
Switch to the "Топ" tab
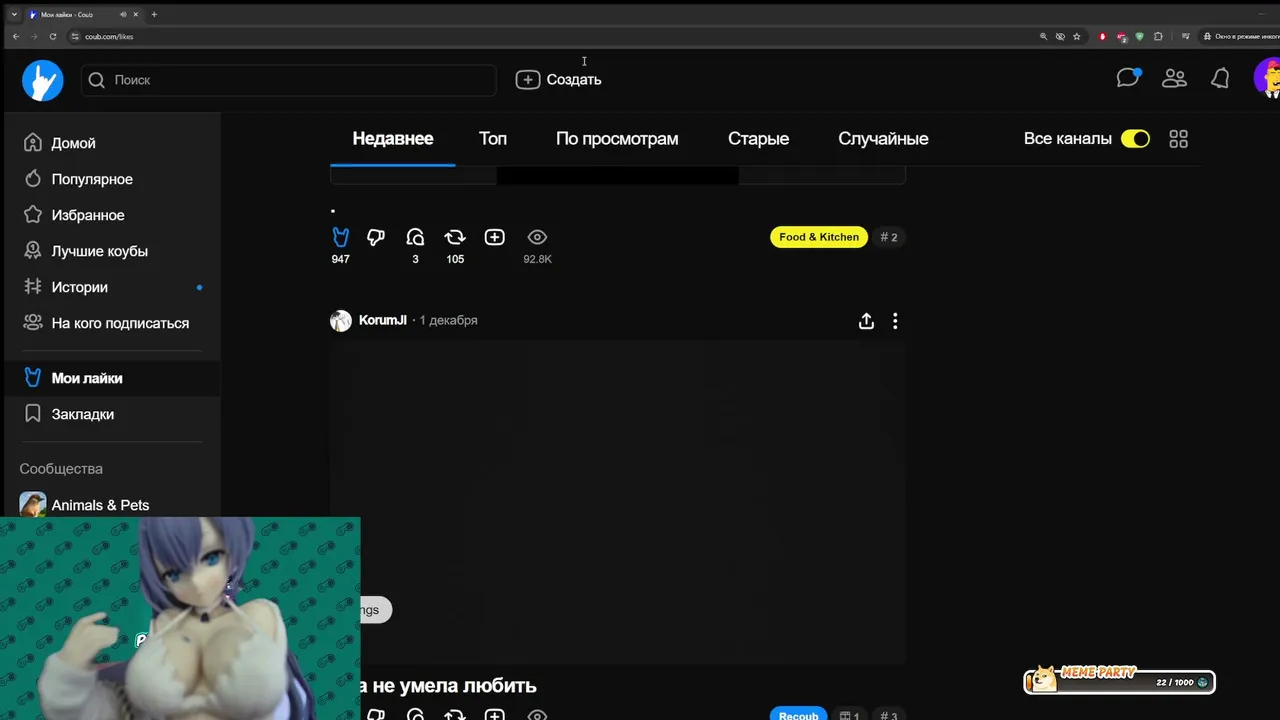click(493, 139)
